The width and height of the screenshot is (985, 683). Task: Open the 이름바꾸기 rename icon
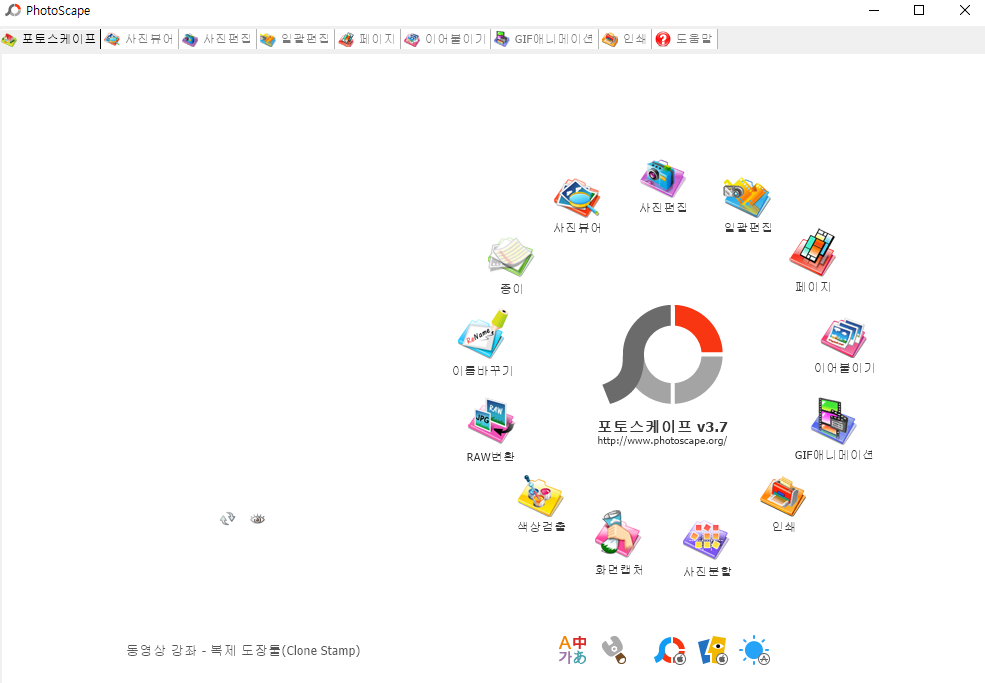tap(482, 334)
